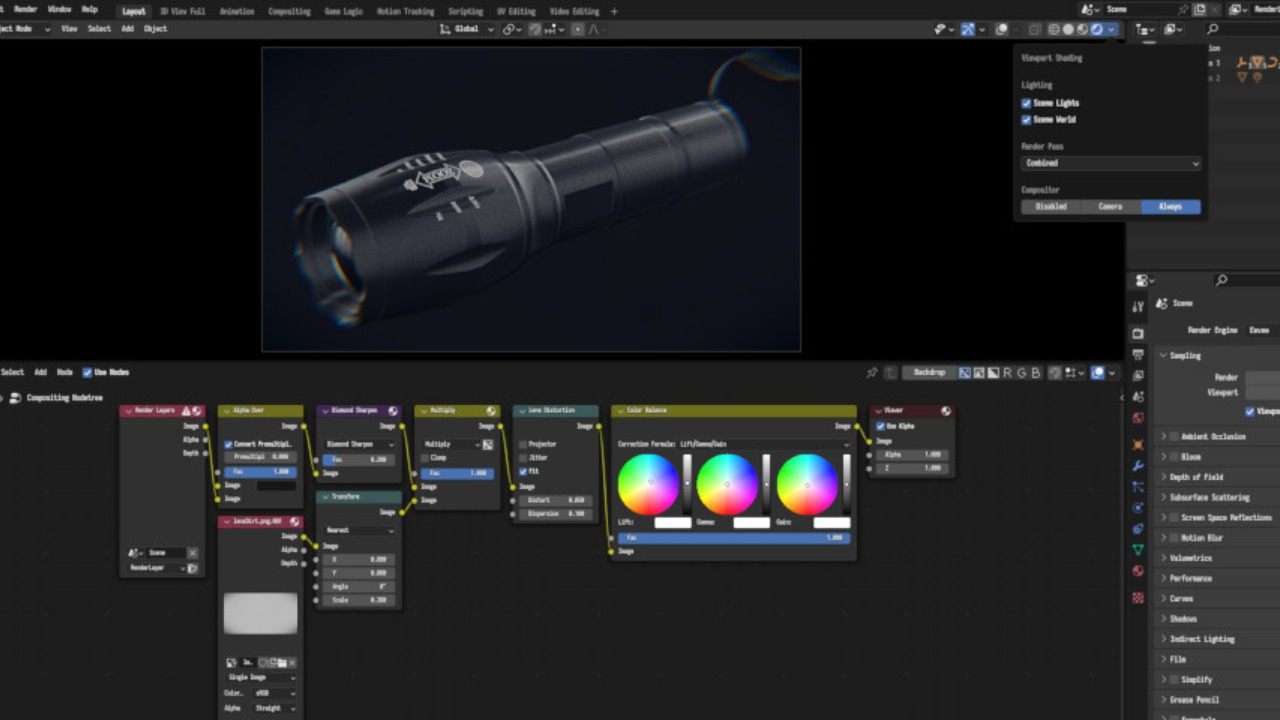This screenshot has width=1280, height=720.
Task: Click the Lift color wheel in Color Balance
Action: coord(648,484)
